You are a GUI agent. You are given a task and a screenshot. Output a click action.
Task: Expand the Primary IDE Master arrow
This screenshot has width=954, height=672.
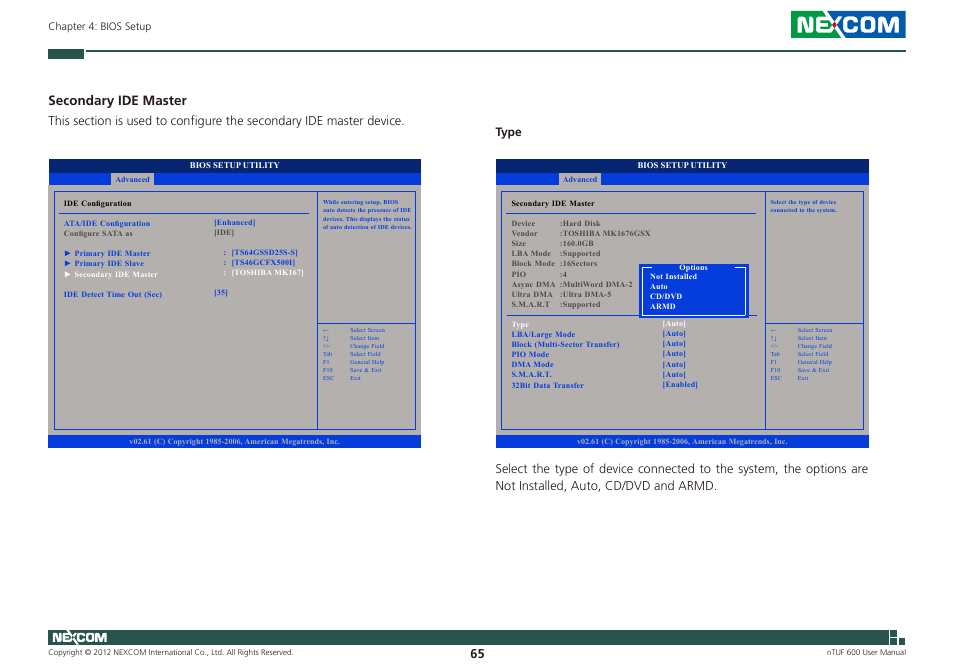tap(68, 253)
